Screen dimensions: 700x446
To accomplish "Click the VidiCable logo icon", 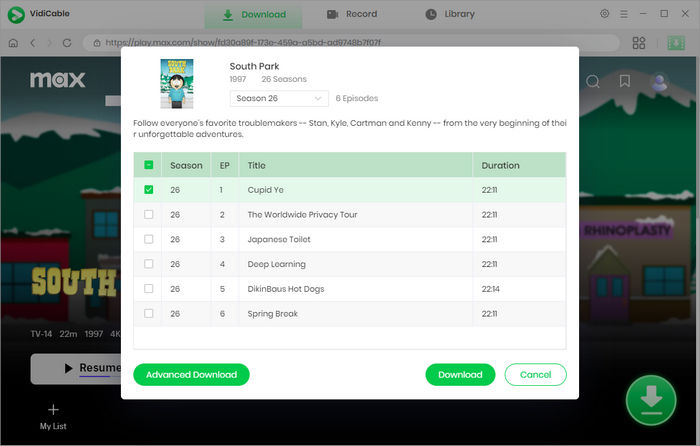I will (16, 14).
